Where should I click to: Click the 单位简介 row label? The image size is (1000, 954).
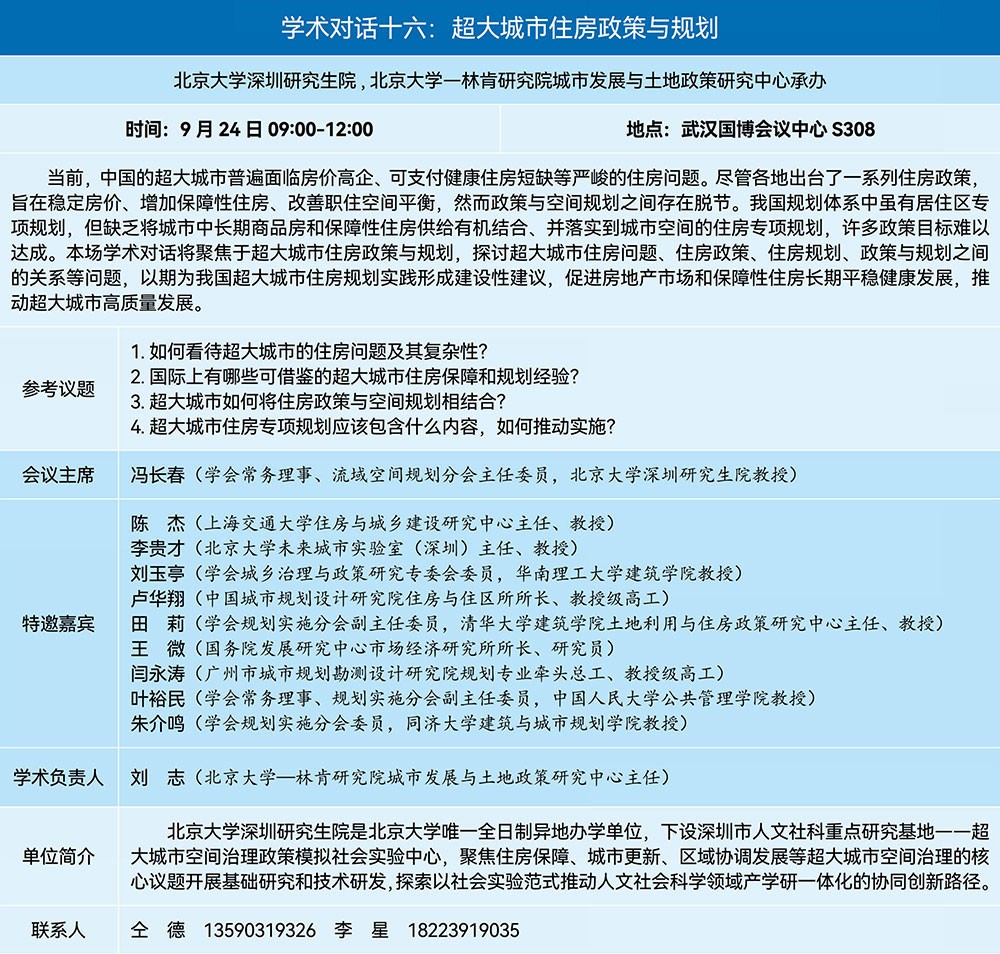tap(58, 856)
